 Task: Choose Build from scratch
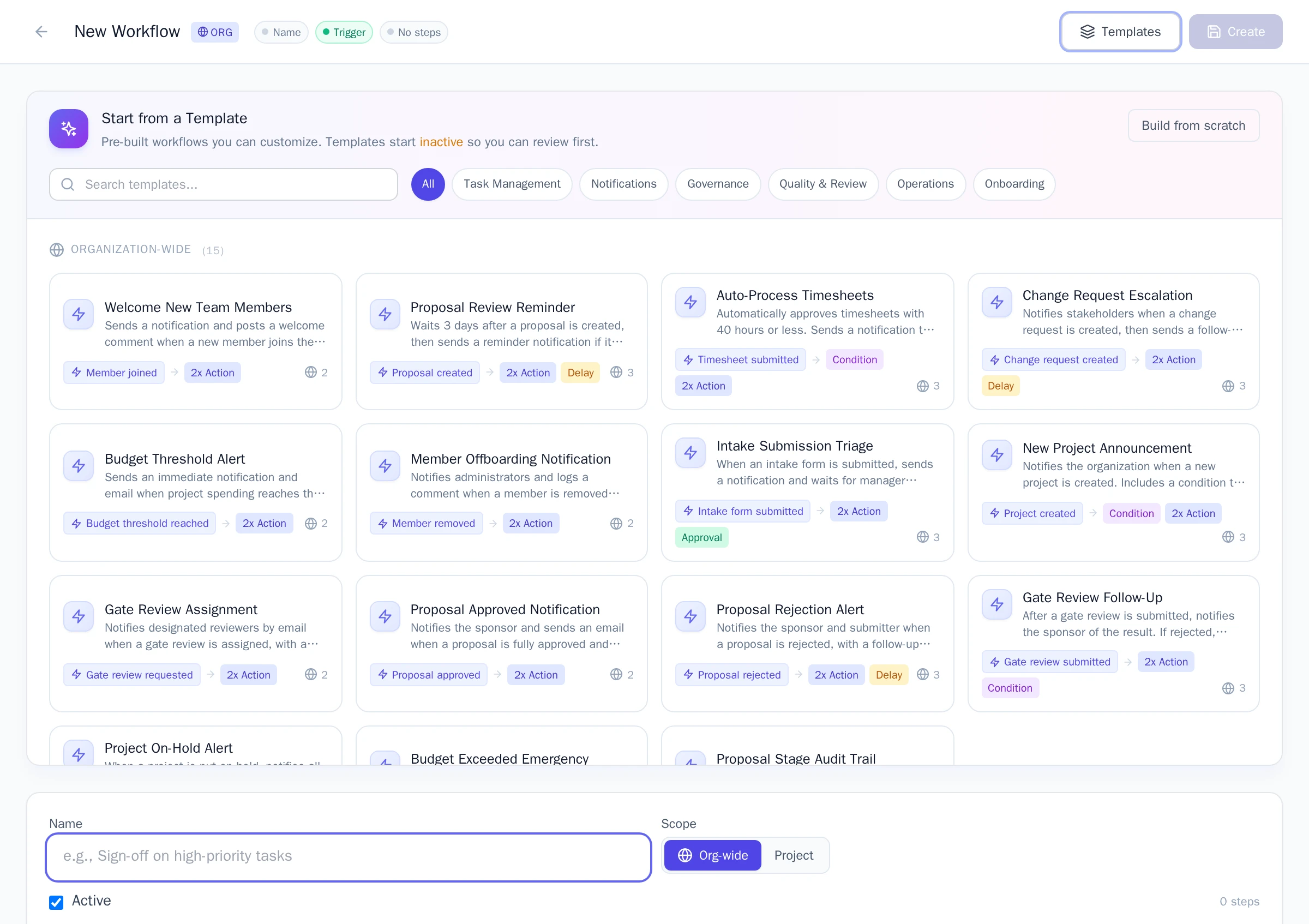1193,125
